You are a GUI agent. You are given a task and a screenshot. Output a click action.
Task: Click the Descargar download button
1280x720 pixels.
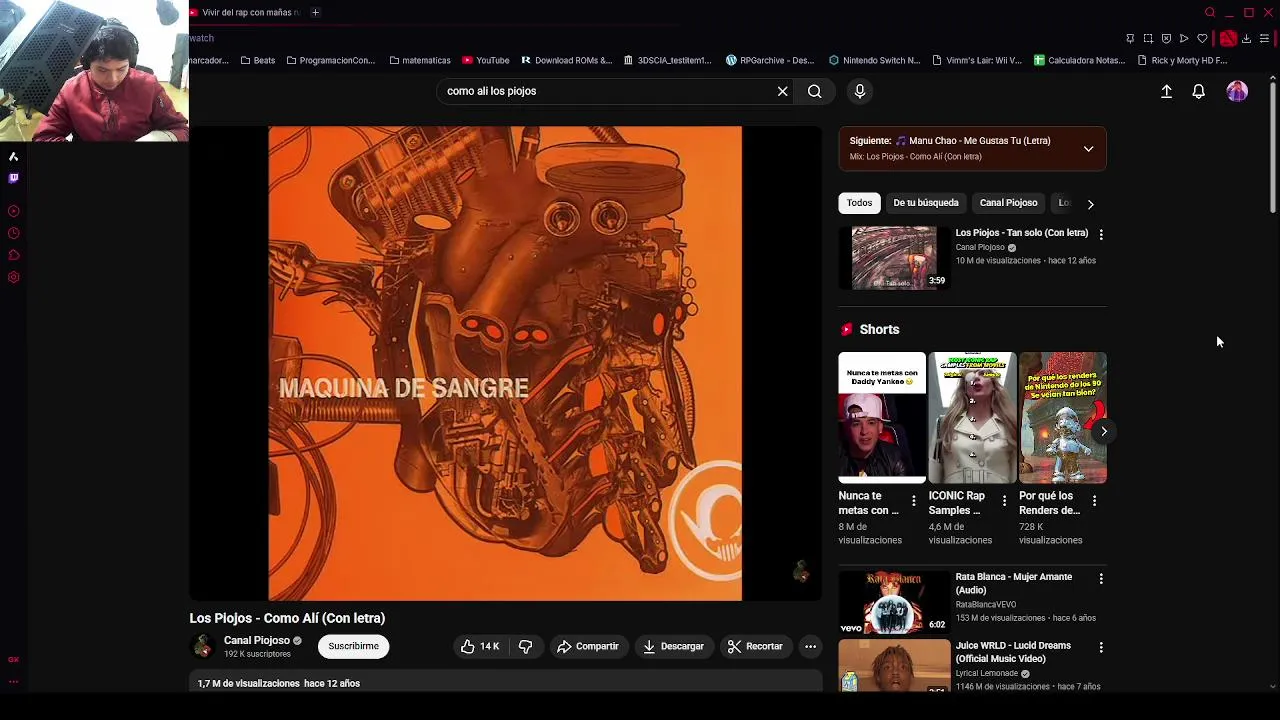pyautogui.click(x=673, y=646)
